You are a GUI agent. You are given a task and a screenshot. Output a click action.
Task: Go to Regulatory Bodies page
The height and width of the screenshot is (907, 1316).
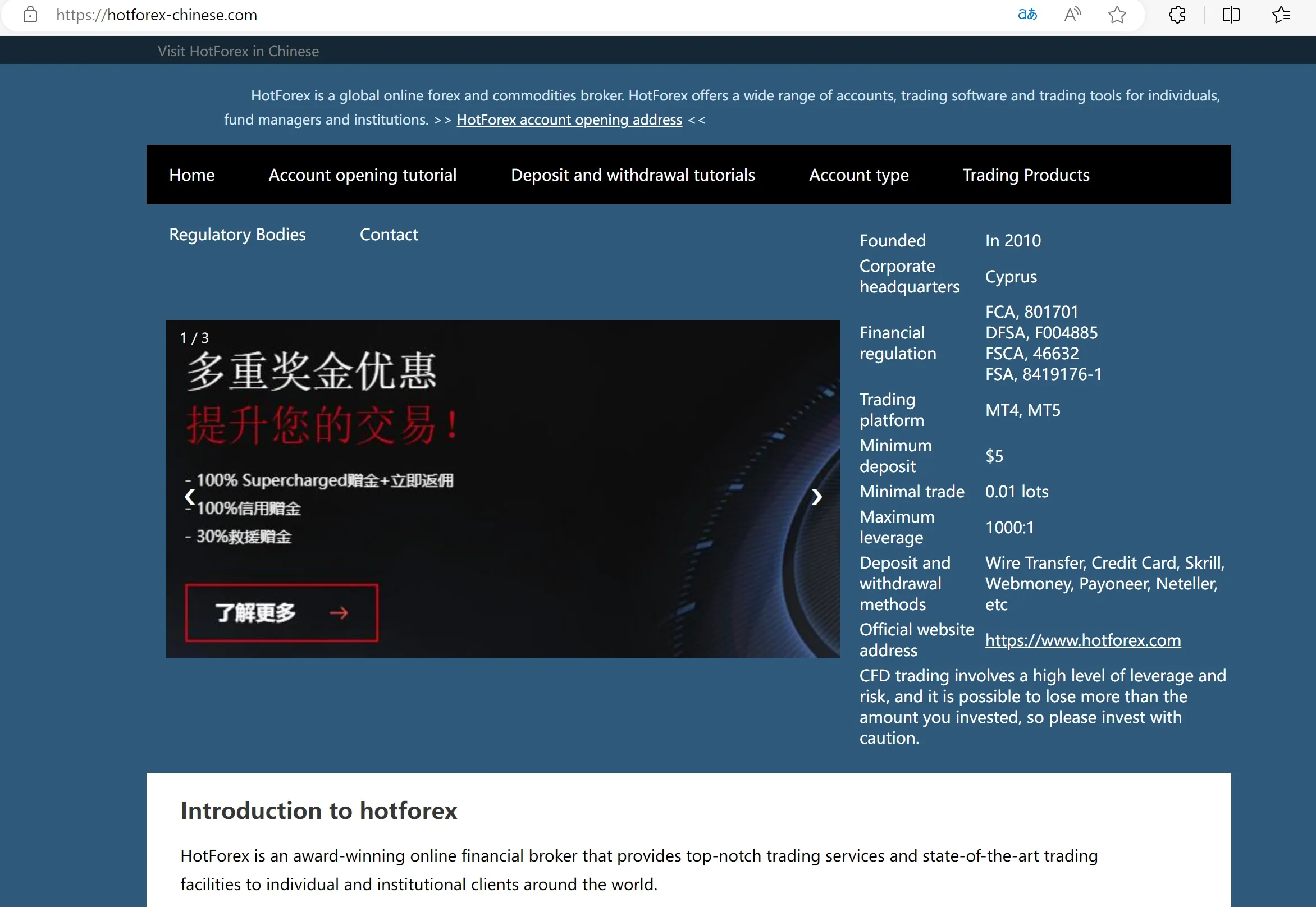pyautogui.click(x=237, y=235)
